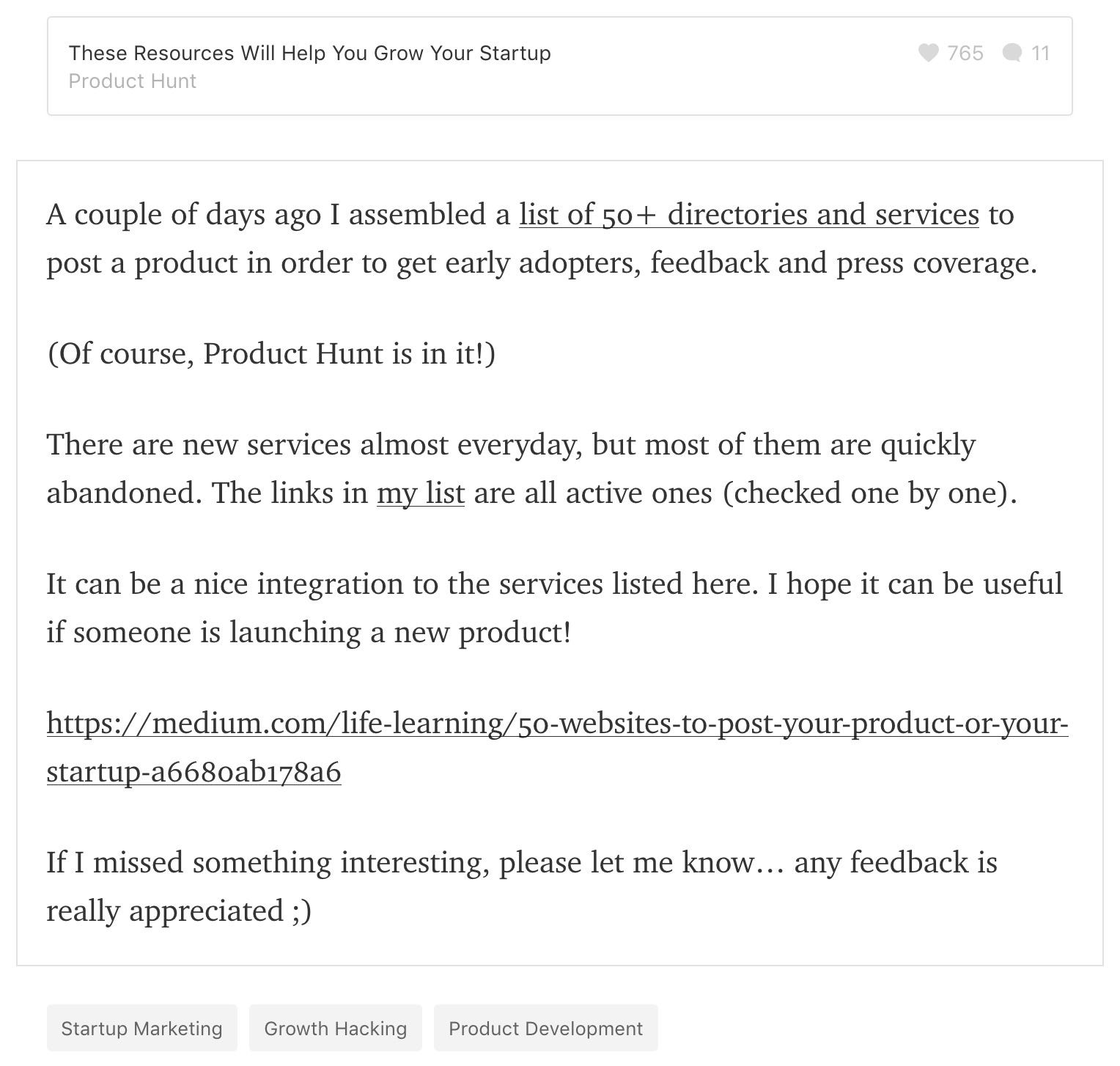This screenshot has height=1066, width=1120.
Task: Click the 'A couple of days ago' opening text
Action: (183, 215)
